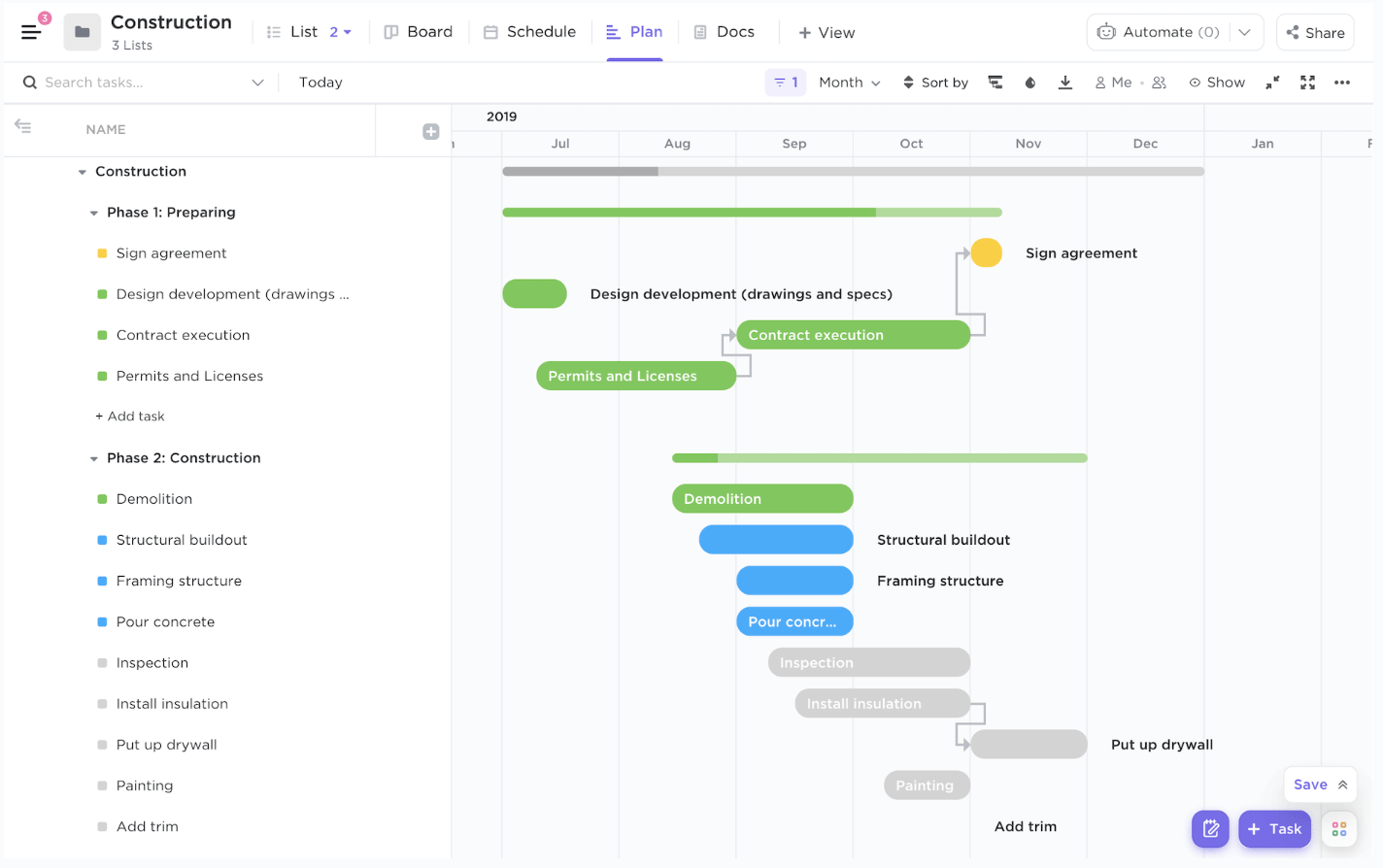The width and height of the screenshot is (1383, 868).
Task: Open the Month timescale dropdown
Action: 849,83
